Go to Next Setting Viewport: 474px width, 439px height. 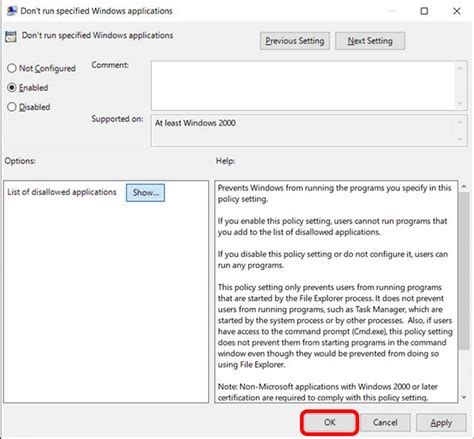point(370,41)
